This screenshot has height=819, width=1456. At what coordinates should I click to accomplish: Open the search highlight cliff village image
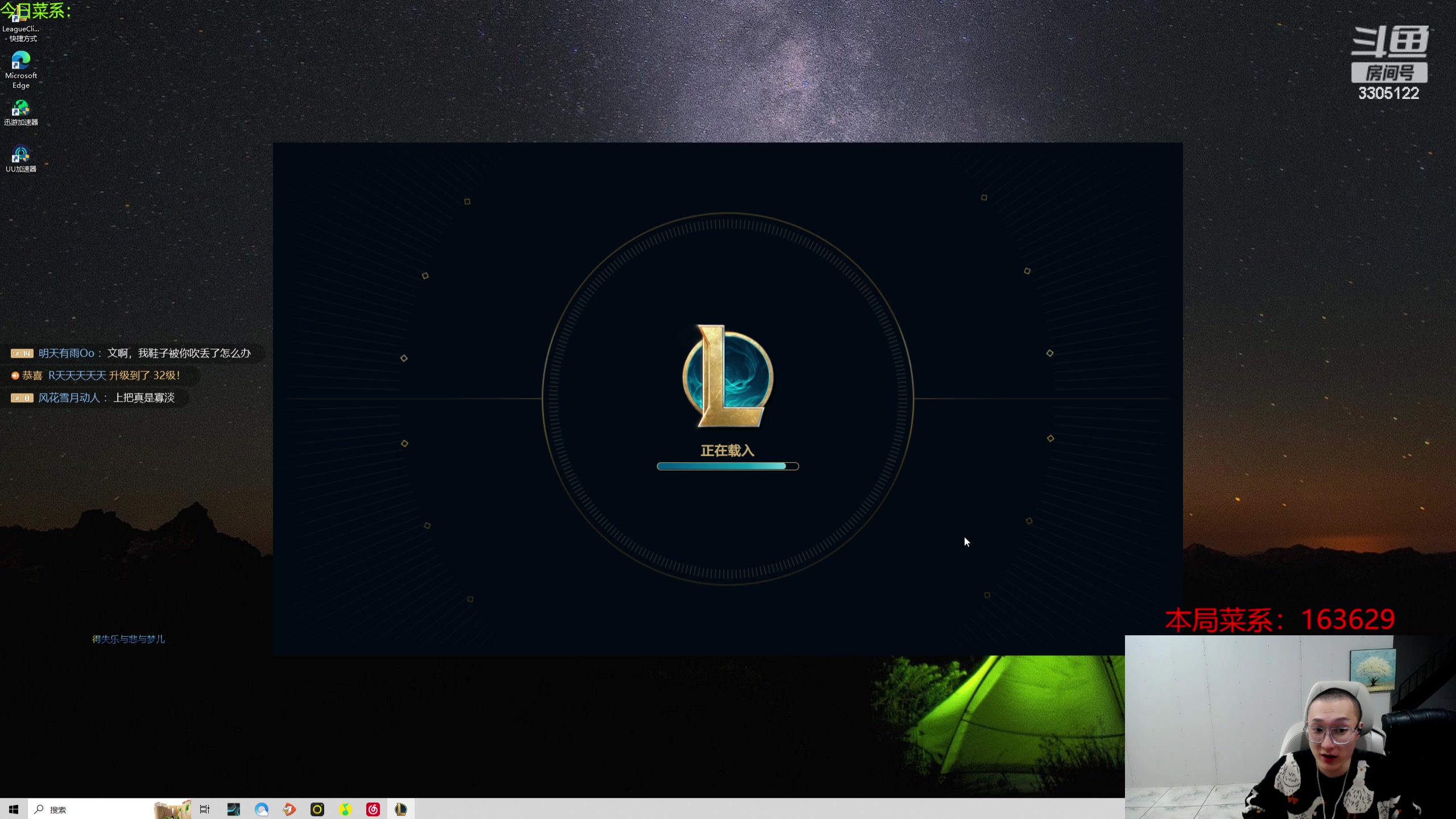tap(172, 809)
